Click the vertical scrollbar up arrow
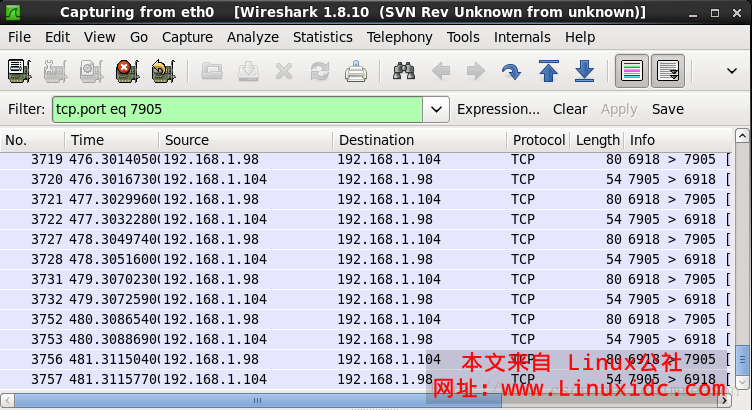 [x=742, y=136]
